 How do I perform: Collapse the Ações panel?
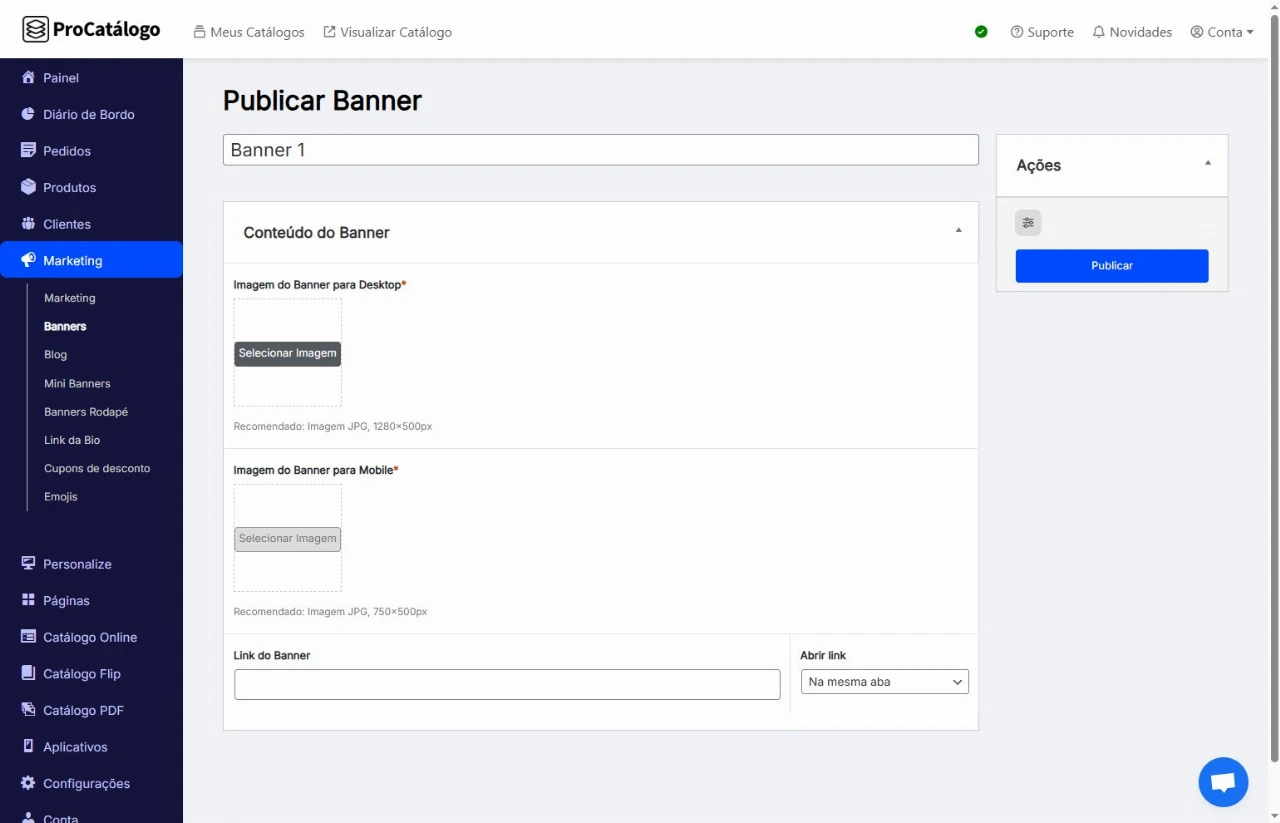[x=1207, y=163]
